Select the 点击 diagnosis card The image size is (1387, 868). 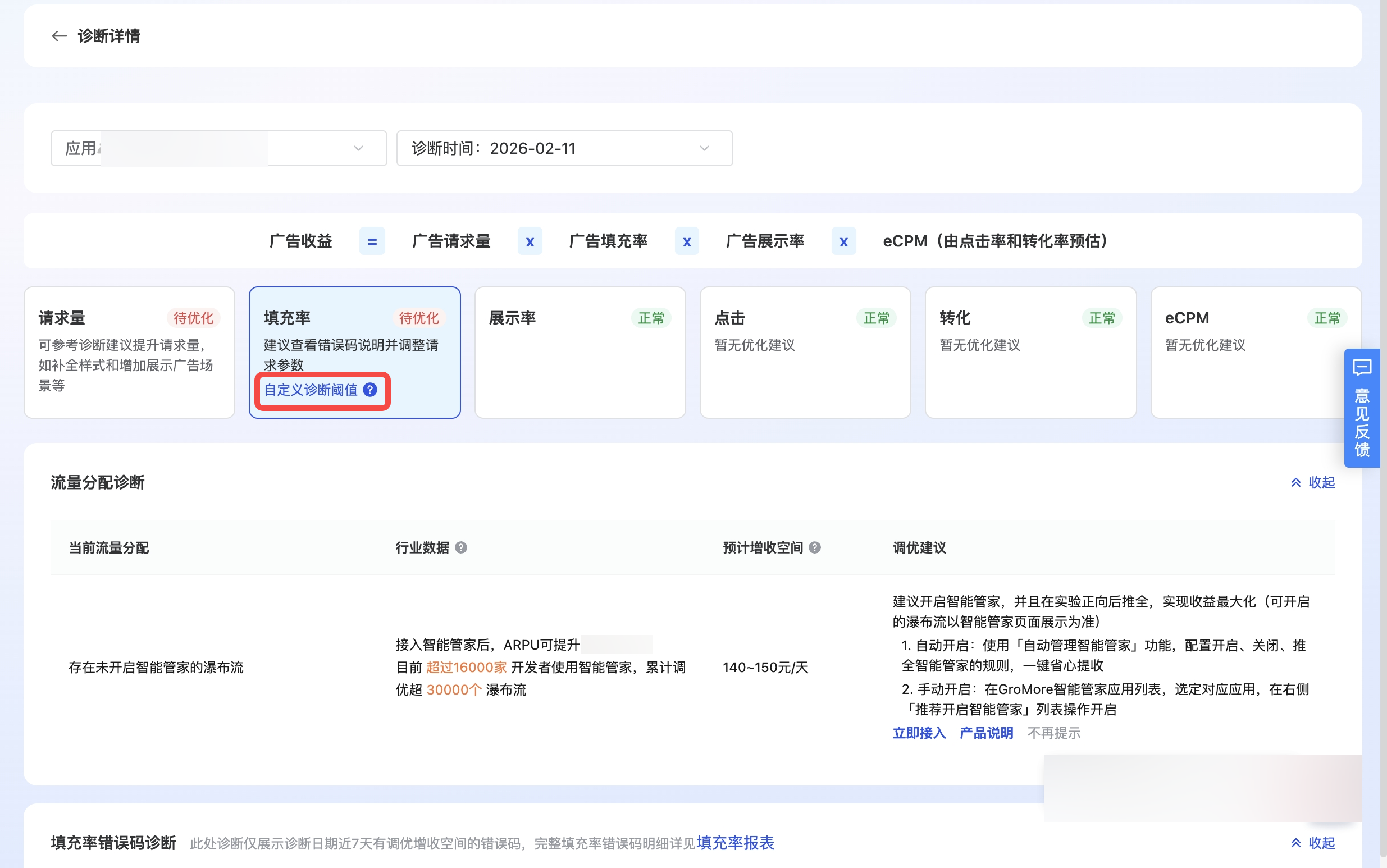[805, 352]
